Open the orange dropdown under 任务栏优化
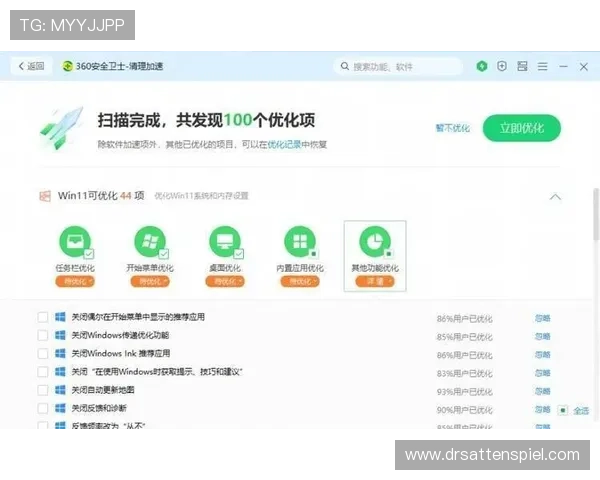 (75, 282)
